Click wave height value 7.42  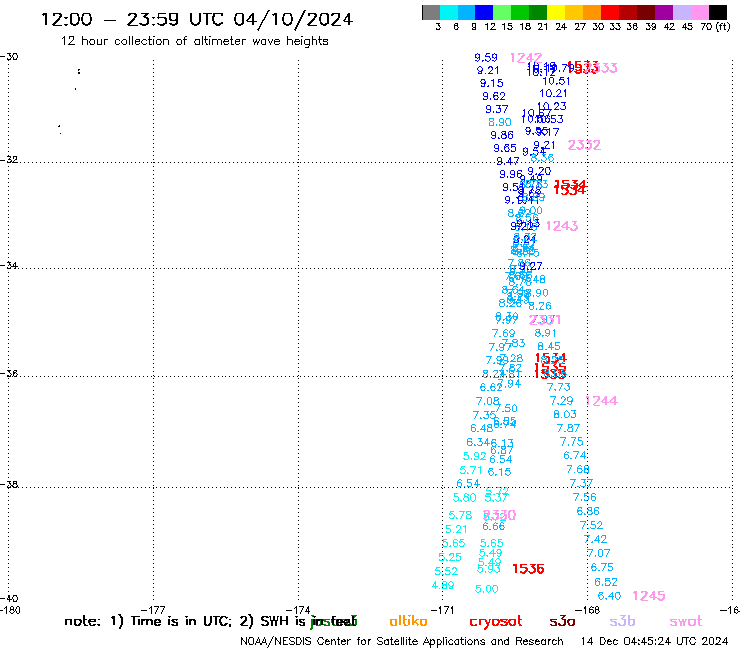[595, 539]
